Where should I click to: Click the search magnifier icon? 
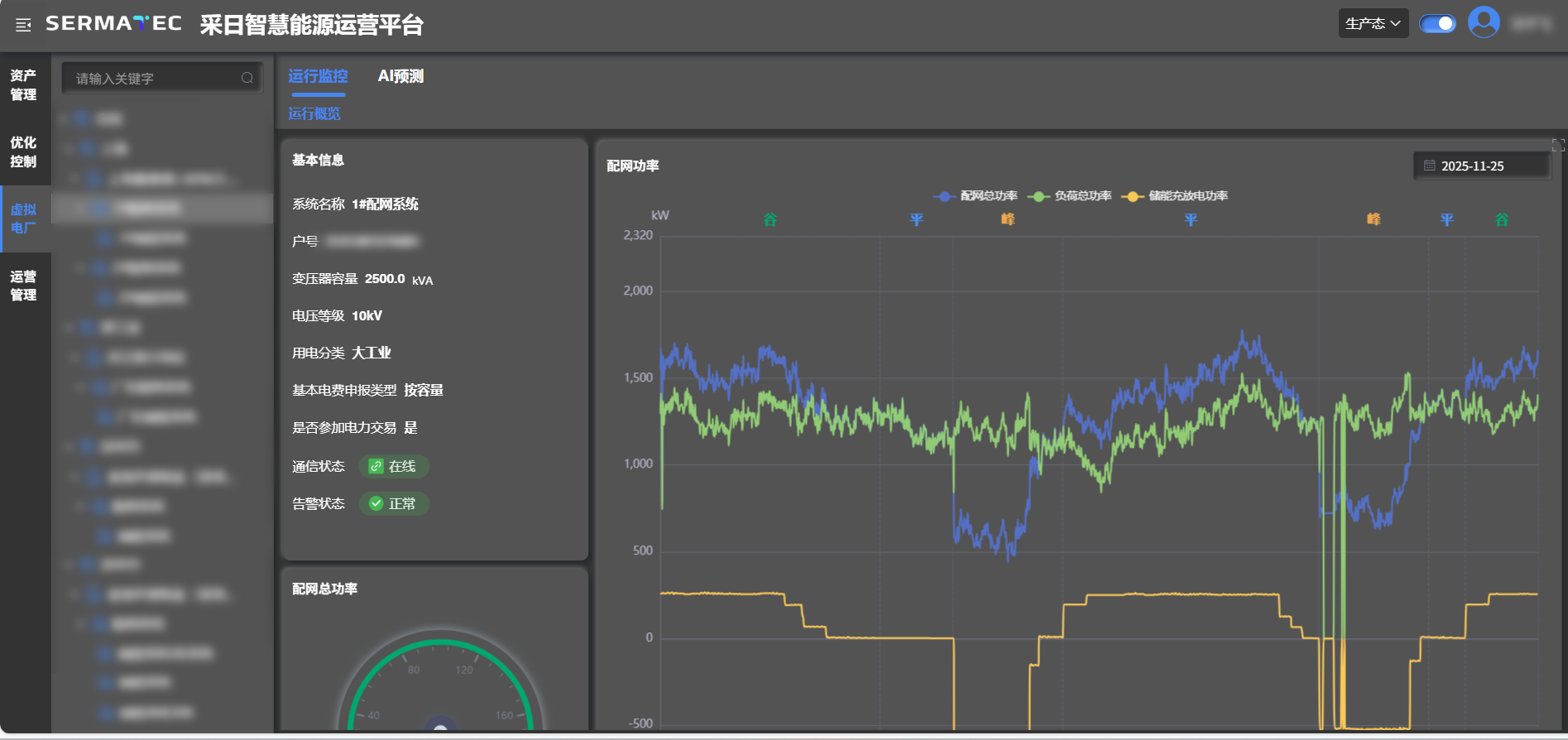pos(247,78)
